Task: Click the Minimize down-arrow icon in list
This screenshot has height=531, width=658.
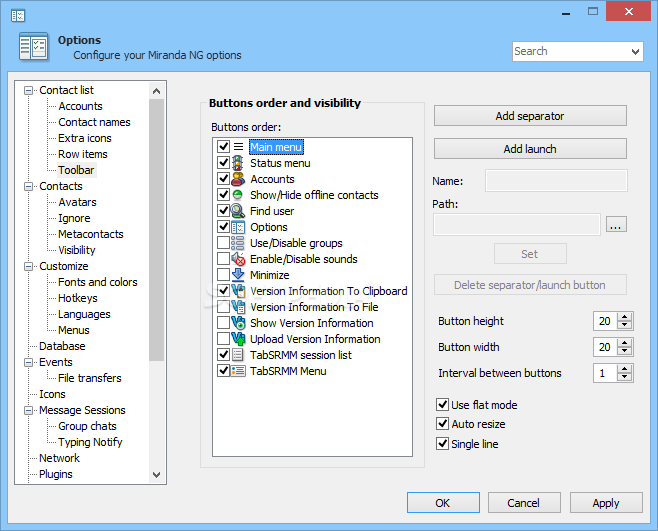Action: click(238, 275)
